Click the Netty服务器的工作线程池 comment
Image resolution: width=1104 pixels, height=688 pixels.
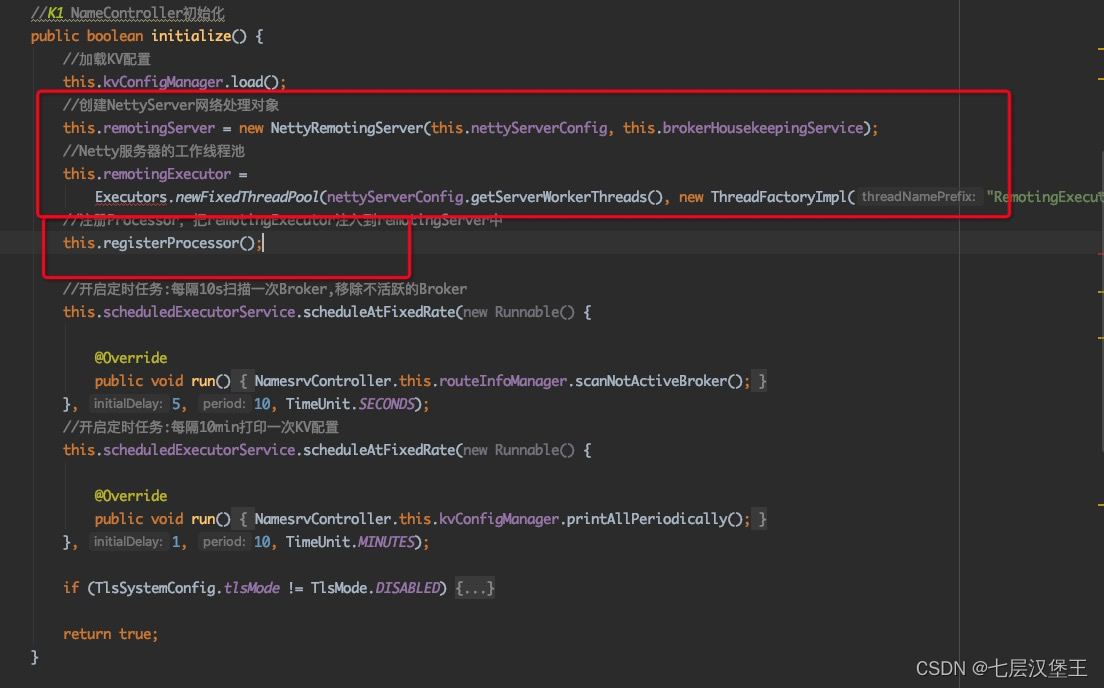153,151
